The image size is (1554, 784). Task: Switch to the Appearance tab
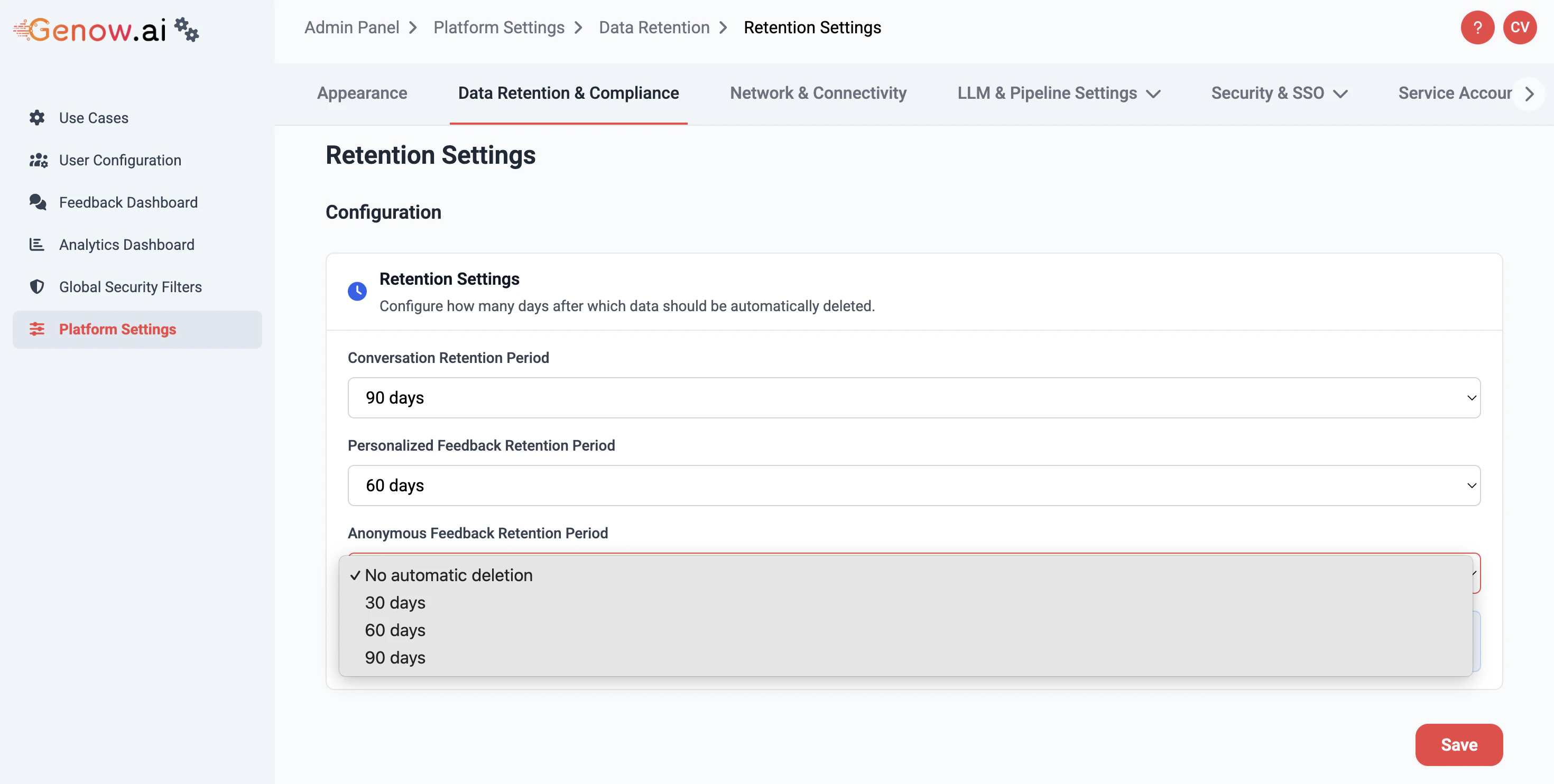(x=362, y=93)
